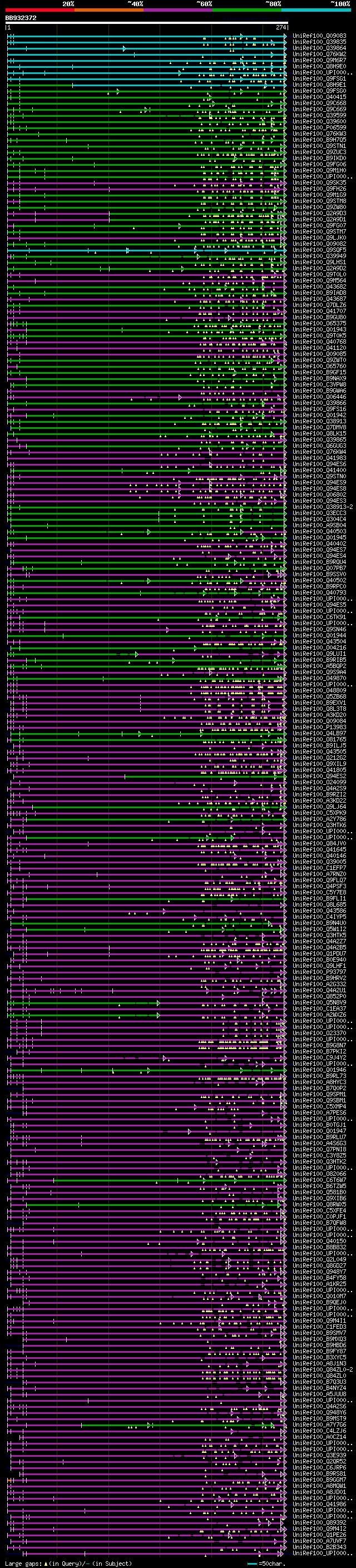
Task: Select hit UniRef100_Q40768
Action: tap(319, 342)
